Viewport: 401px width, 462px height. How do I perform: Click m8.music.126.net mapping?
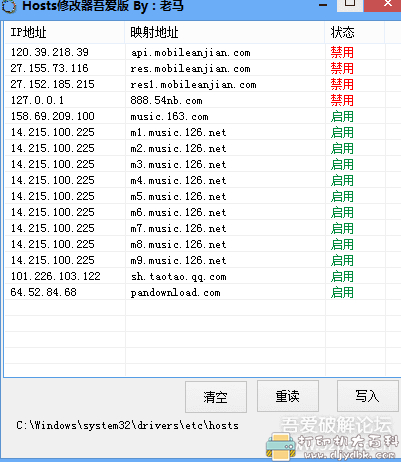pyautogui.click(x=178, y=245)
